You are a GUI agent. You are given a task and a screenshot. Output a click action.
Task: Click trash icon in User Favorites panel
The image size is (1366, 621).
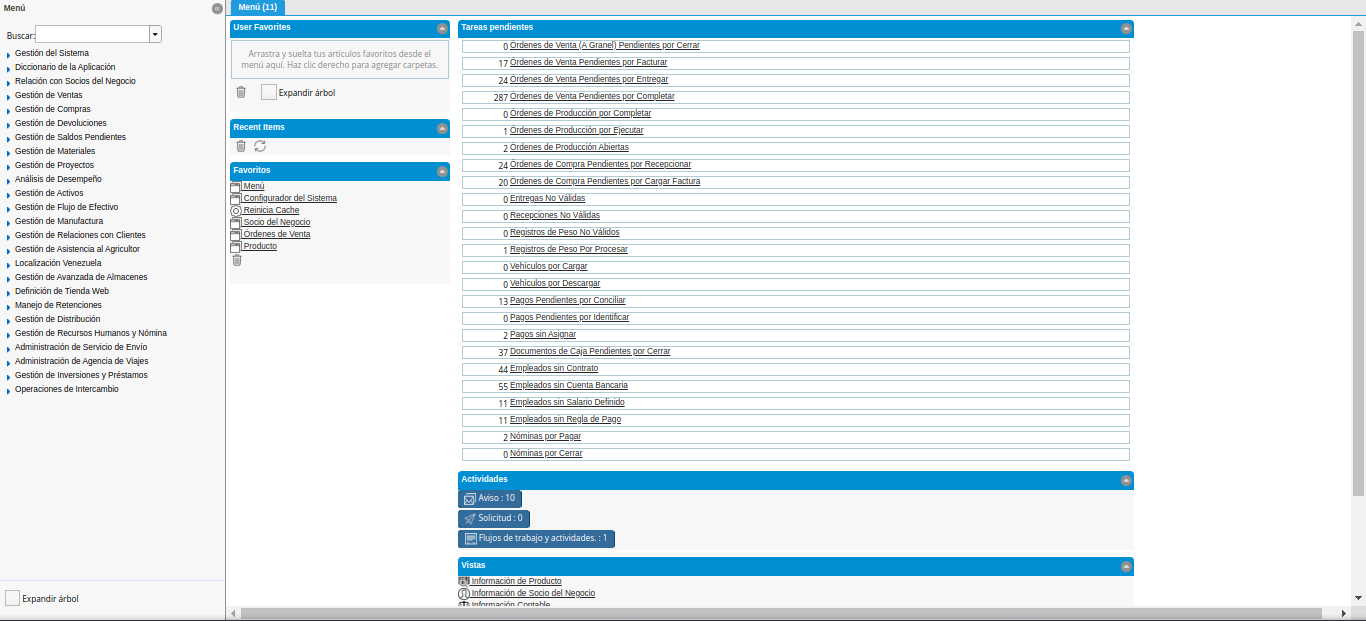click(241, 92)
